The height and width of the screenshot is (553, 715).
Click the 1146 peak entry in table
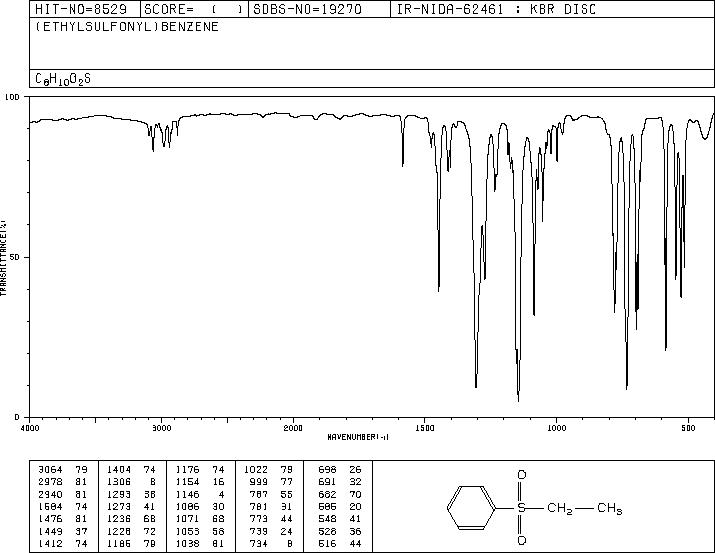point(200,494)
